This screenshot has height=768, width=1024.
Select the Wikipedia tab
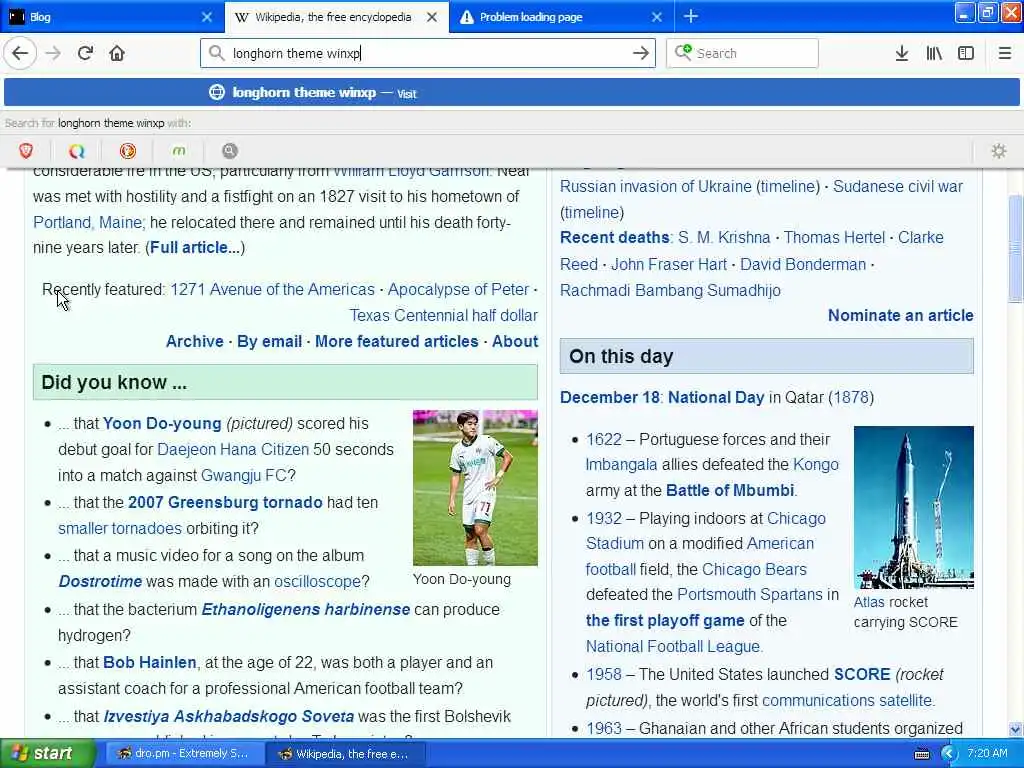pyautogui.click(x=336, y=17)
